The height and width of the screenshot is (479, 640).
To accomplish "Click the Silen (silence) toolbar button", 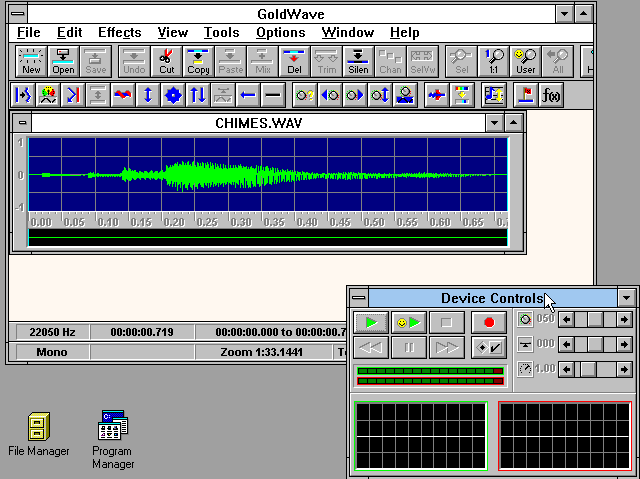I will (x=358, y=61).
